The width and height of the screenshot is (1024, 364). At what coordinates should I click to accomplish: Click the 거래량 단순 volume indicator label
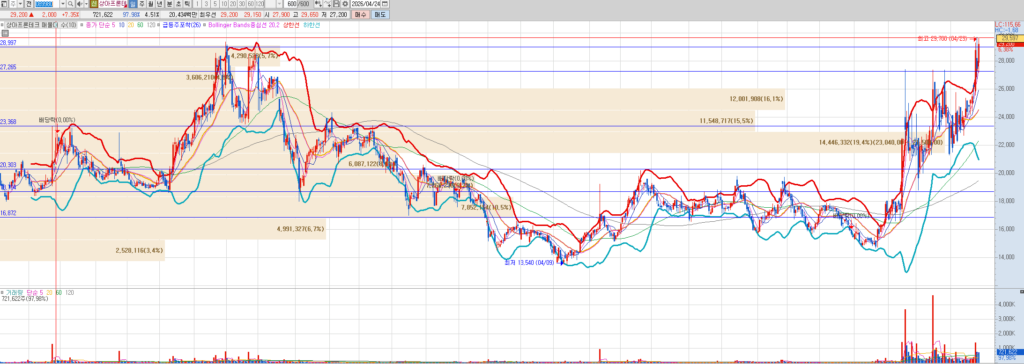23,292
